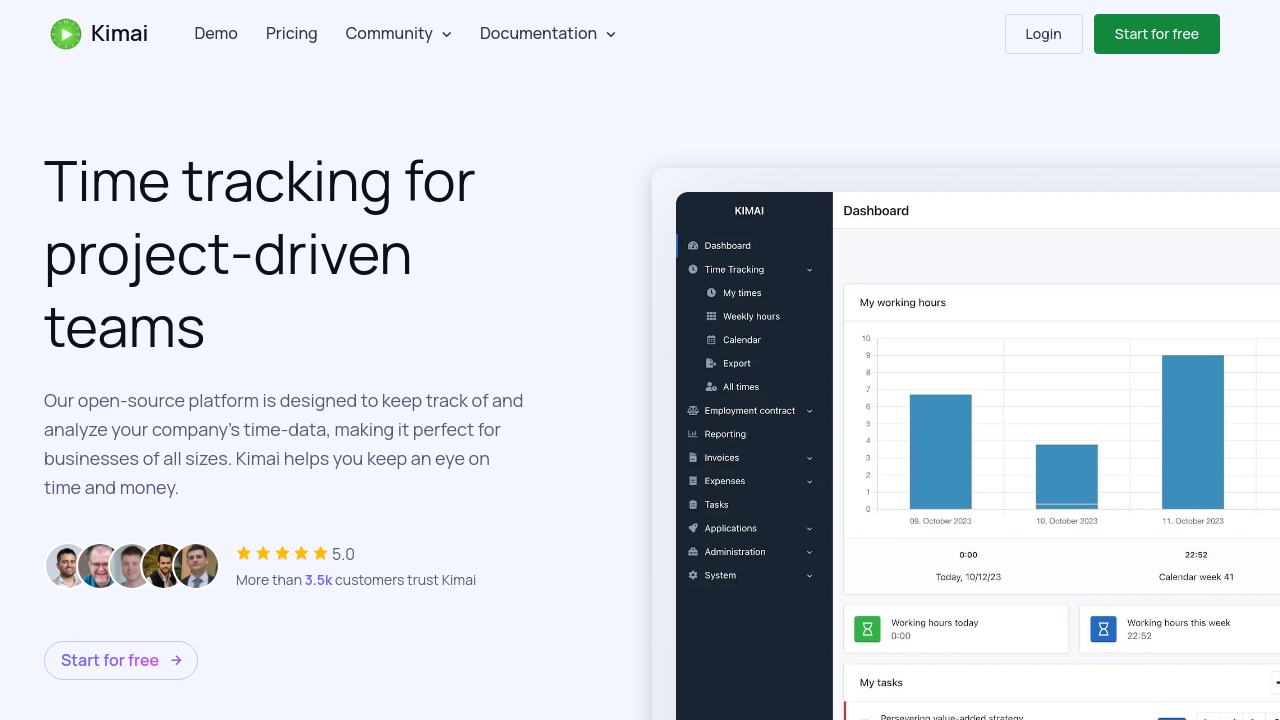Click the 5.0 rating value
The width and height of the screenshot is (1280, 720).
(x=343, y=554)
